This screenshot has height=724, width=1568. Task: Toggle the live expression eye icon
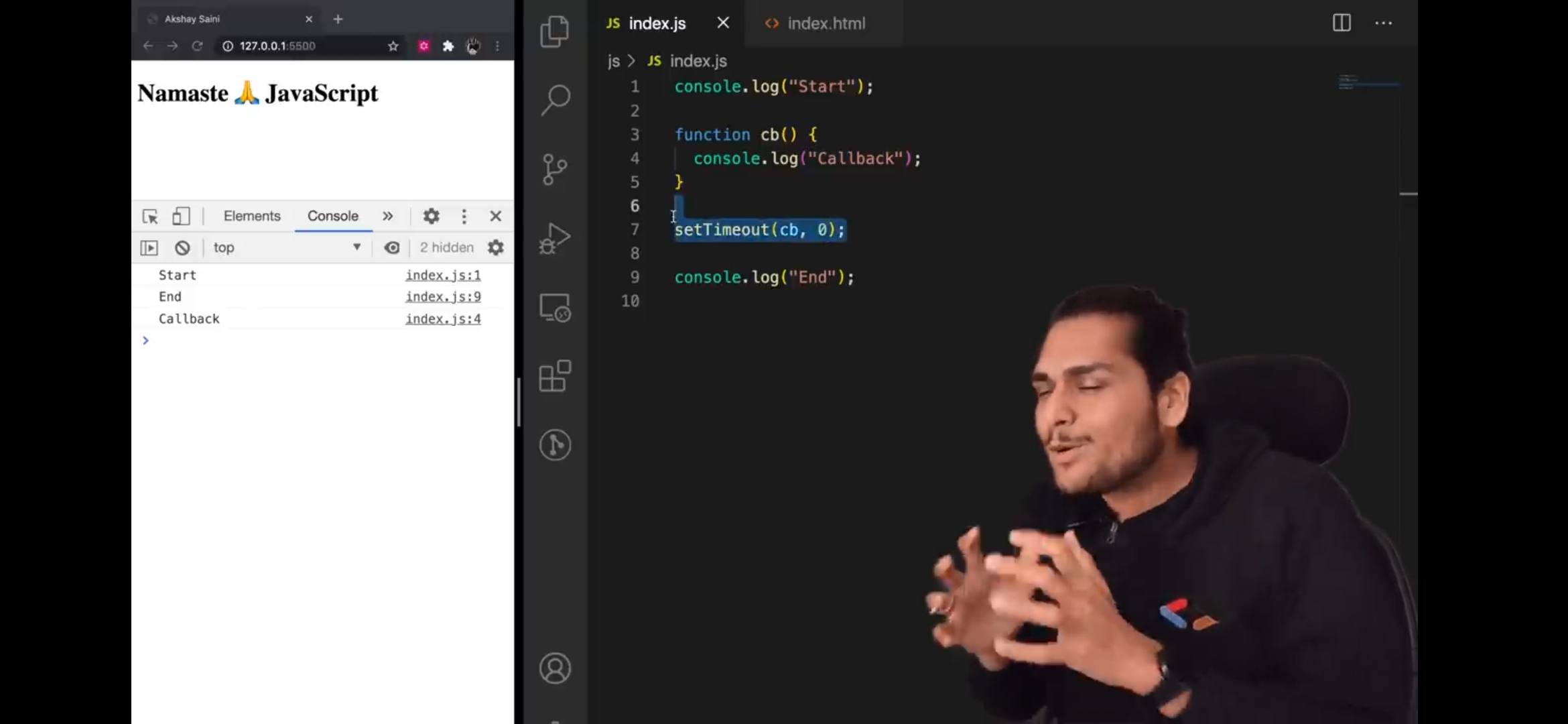pyautogui.click(x=392, y=248)
